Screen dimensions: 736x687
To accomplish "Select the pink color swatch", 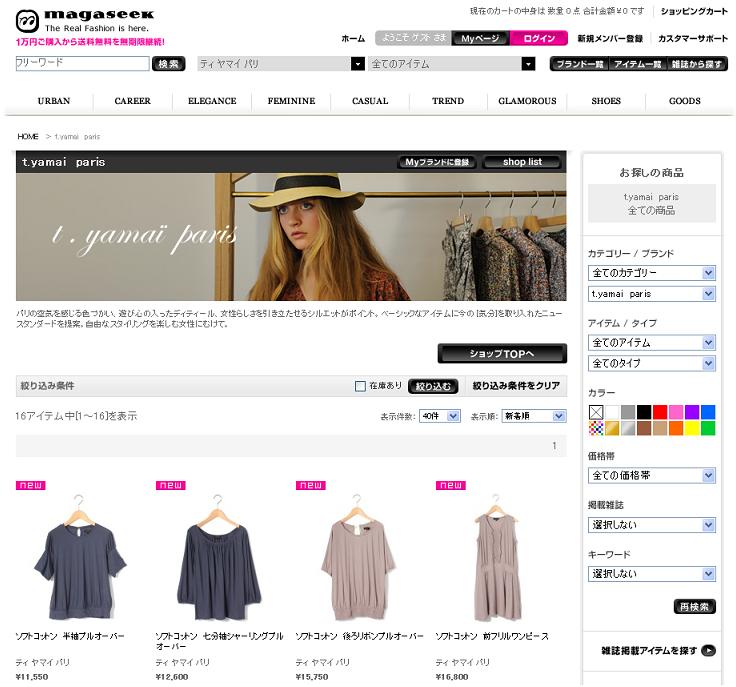I will click(676, 412).
